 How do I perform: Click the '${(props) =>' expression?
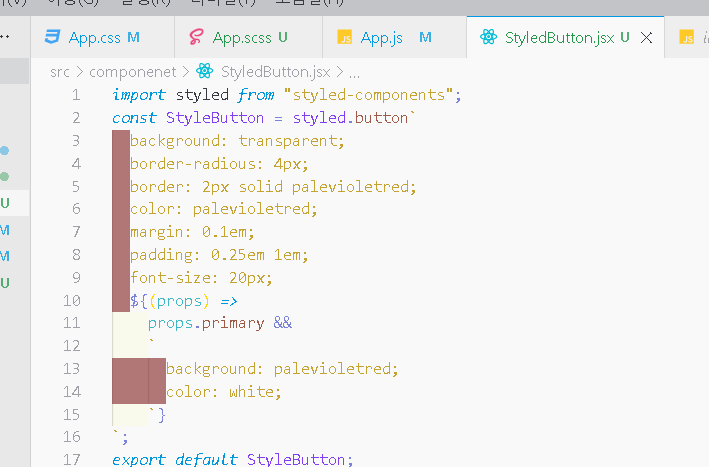coord(184,301)
